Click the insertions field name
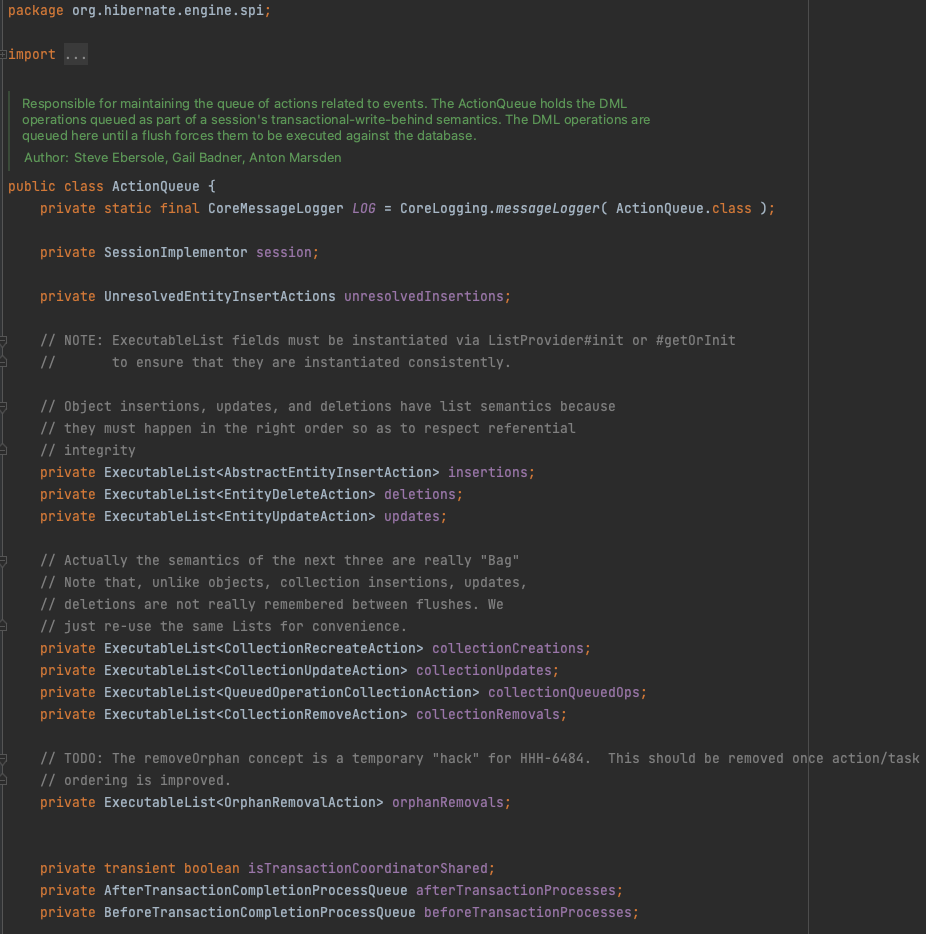926x934 pixels. click(x=487, y=472)
